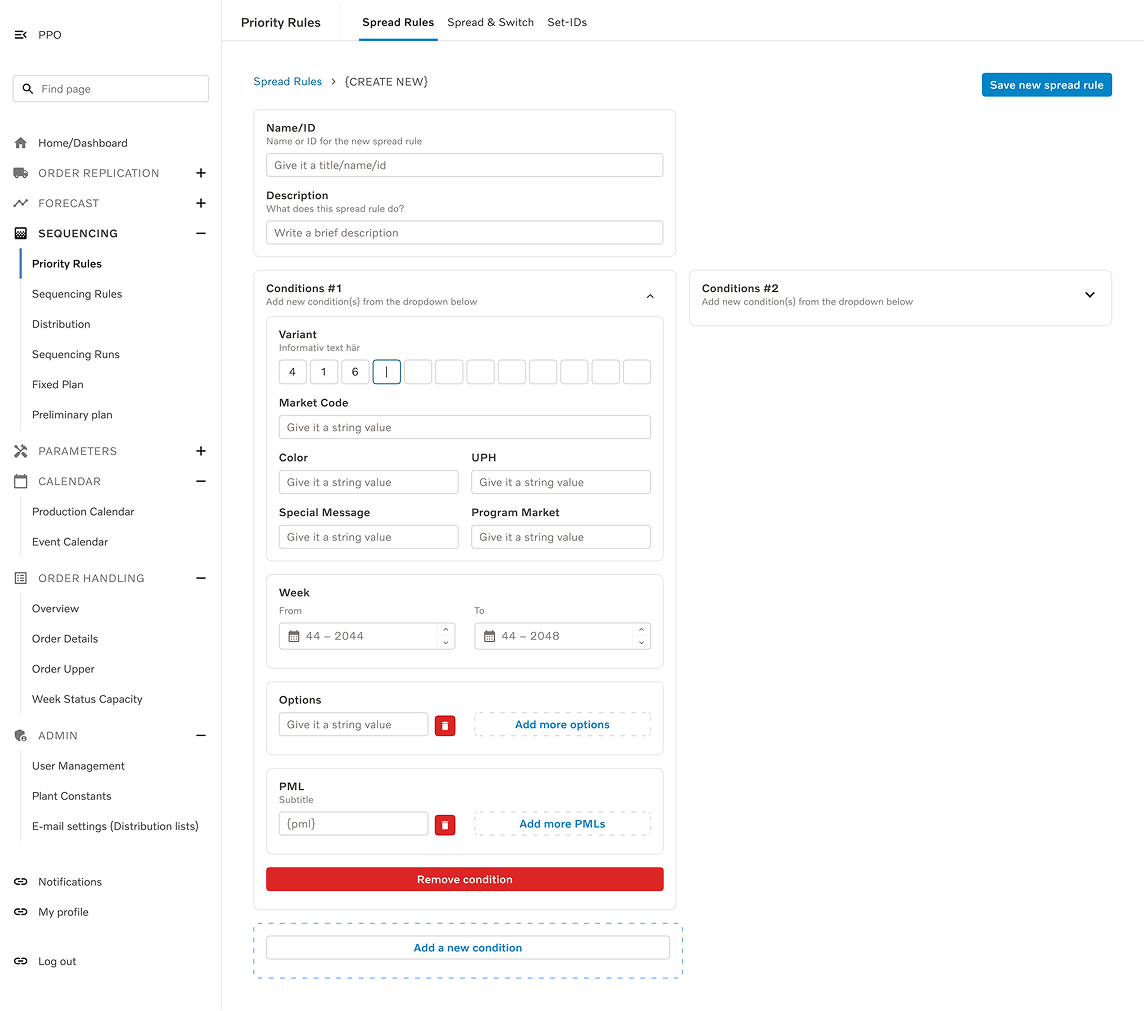1144x1011 pixels.
Task: Click the Calendar section icon
Action: point(20,481)
